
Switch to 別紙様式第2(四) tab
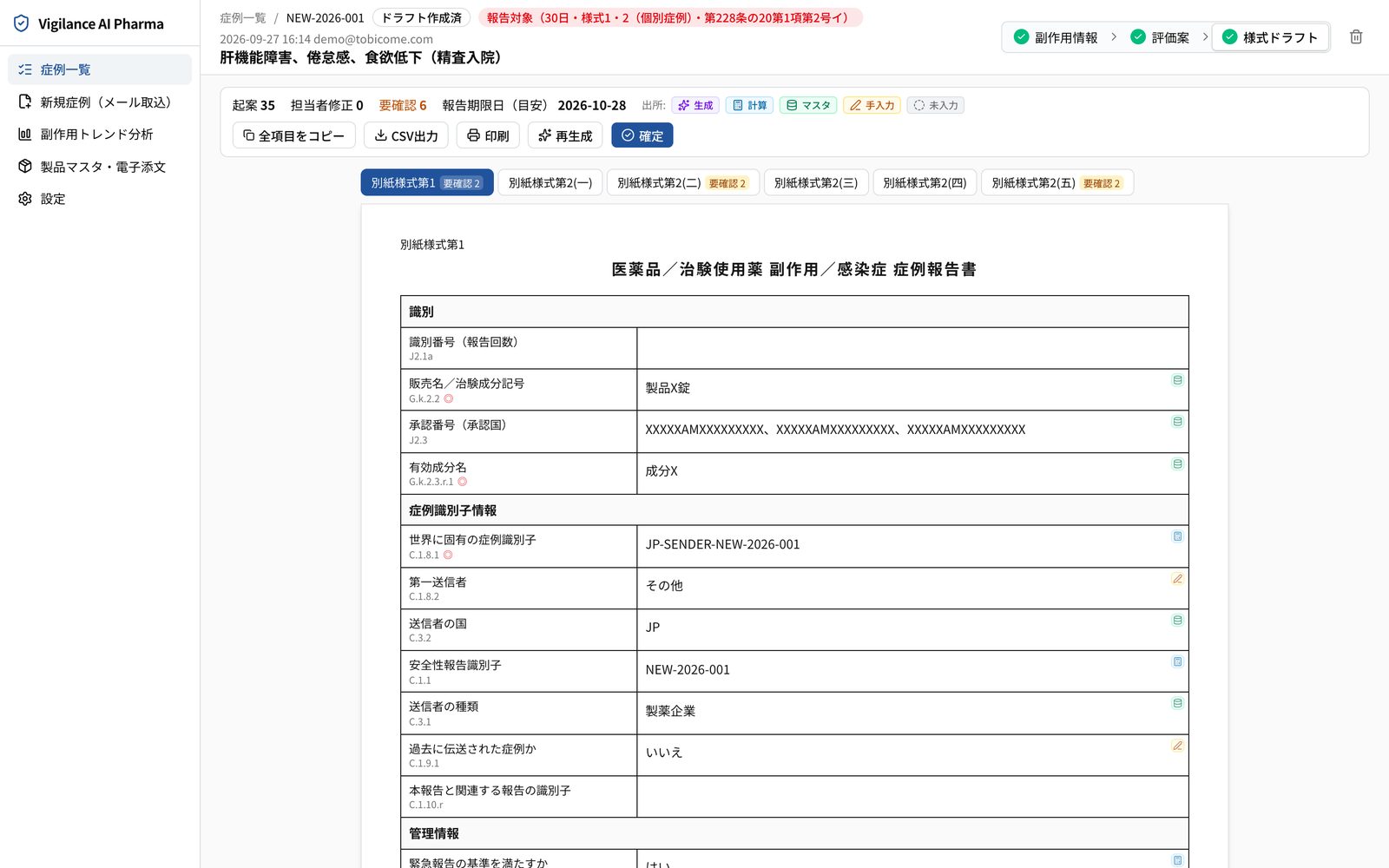[x=925, y=182]
